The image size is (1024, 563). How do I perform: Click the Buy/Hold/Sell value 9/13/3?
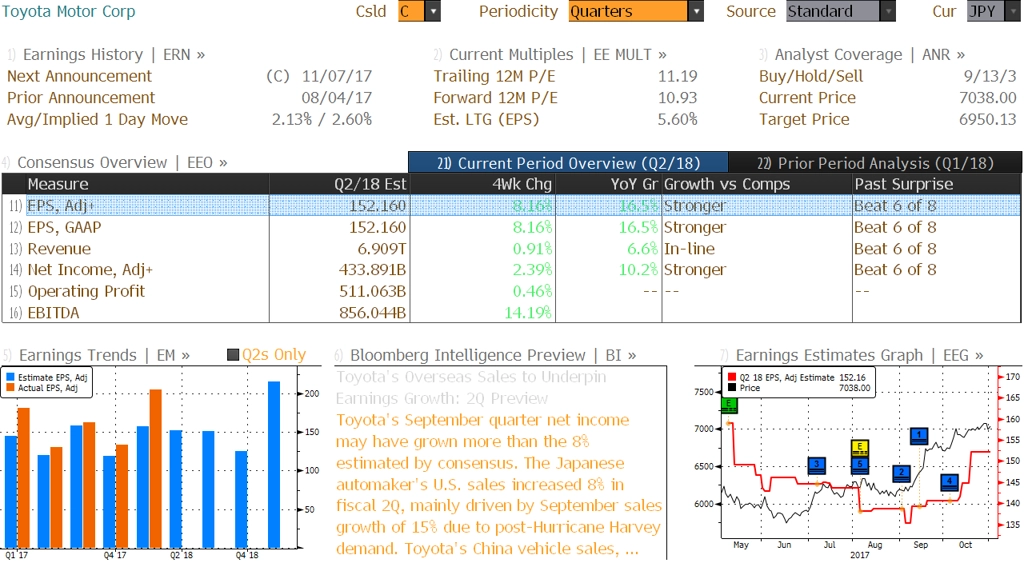[x=990, y=76]
